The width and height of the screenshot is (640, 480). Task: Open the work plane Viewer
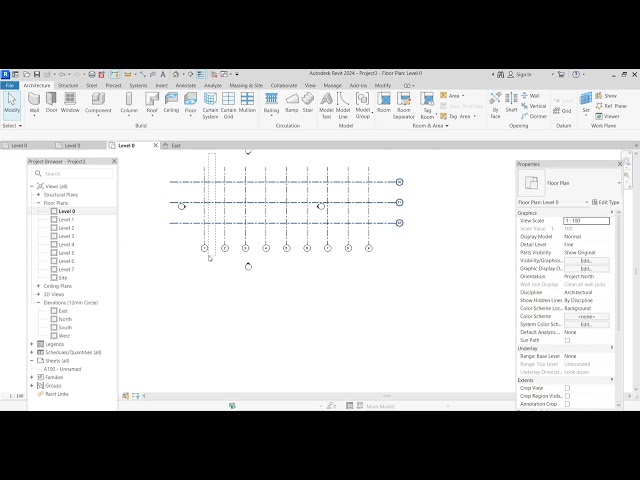click(x=607, y=116)
